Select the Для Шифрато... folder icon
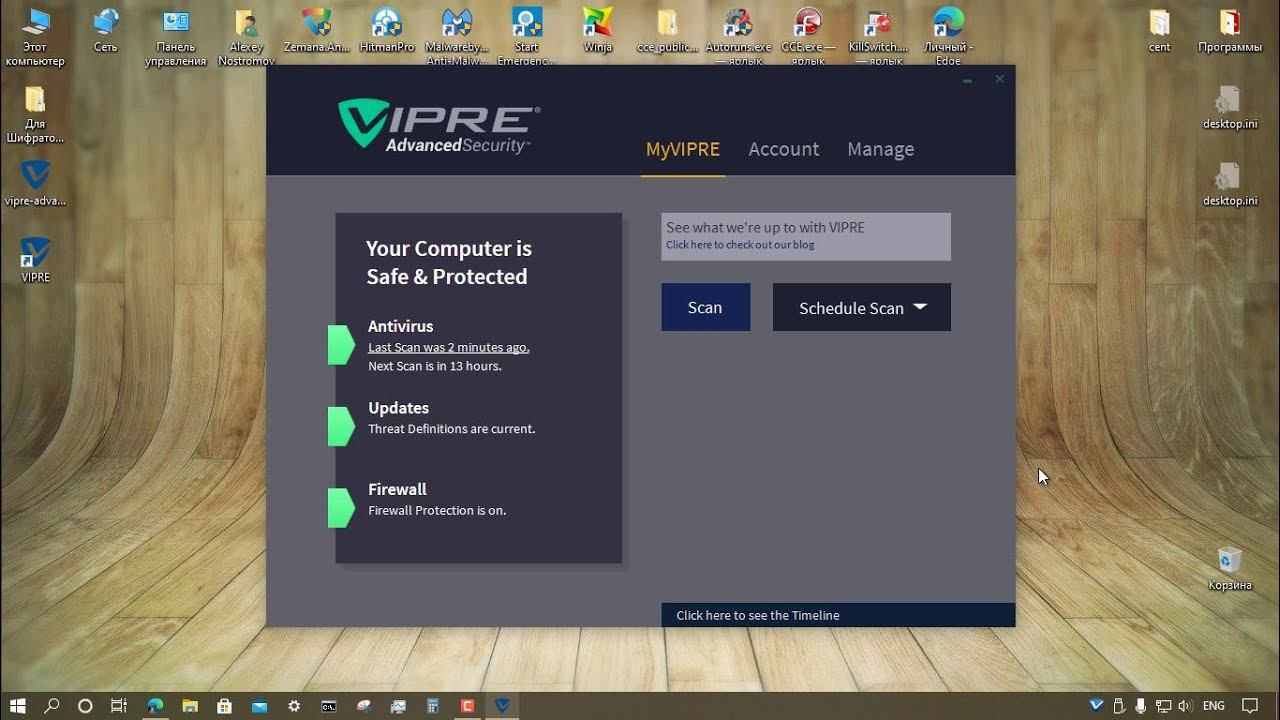The height and width of the screenshot is (720, 1280). coord(35,114)
